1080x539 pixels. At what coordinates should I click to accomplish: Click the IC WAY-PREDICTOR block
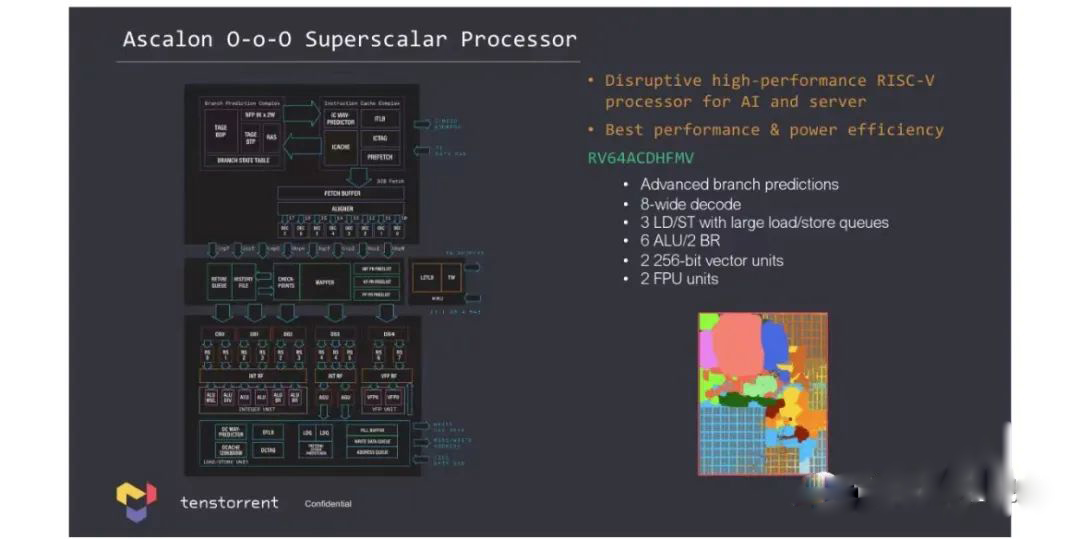[x=340, y=118]
